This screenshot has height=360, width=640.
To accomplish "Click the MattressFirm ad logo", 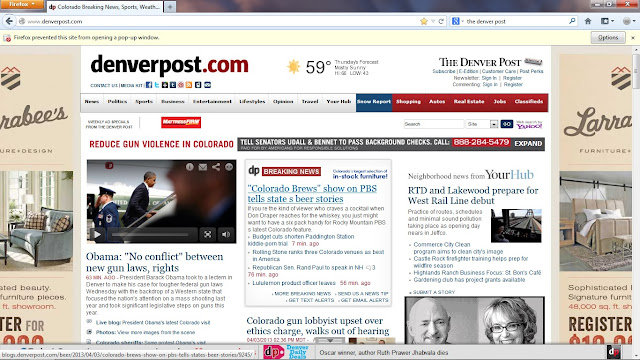I will click(181, 122).
